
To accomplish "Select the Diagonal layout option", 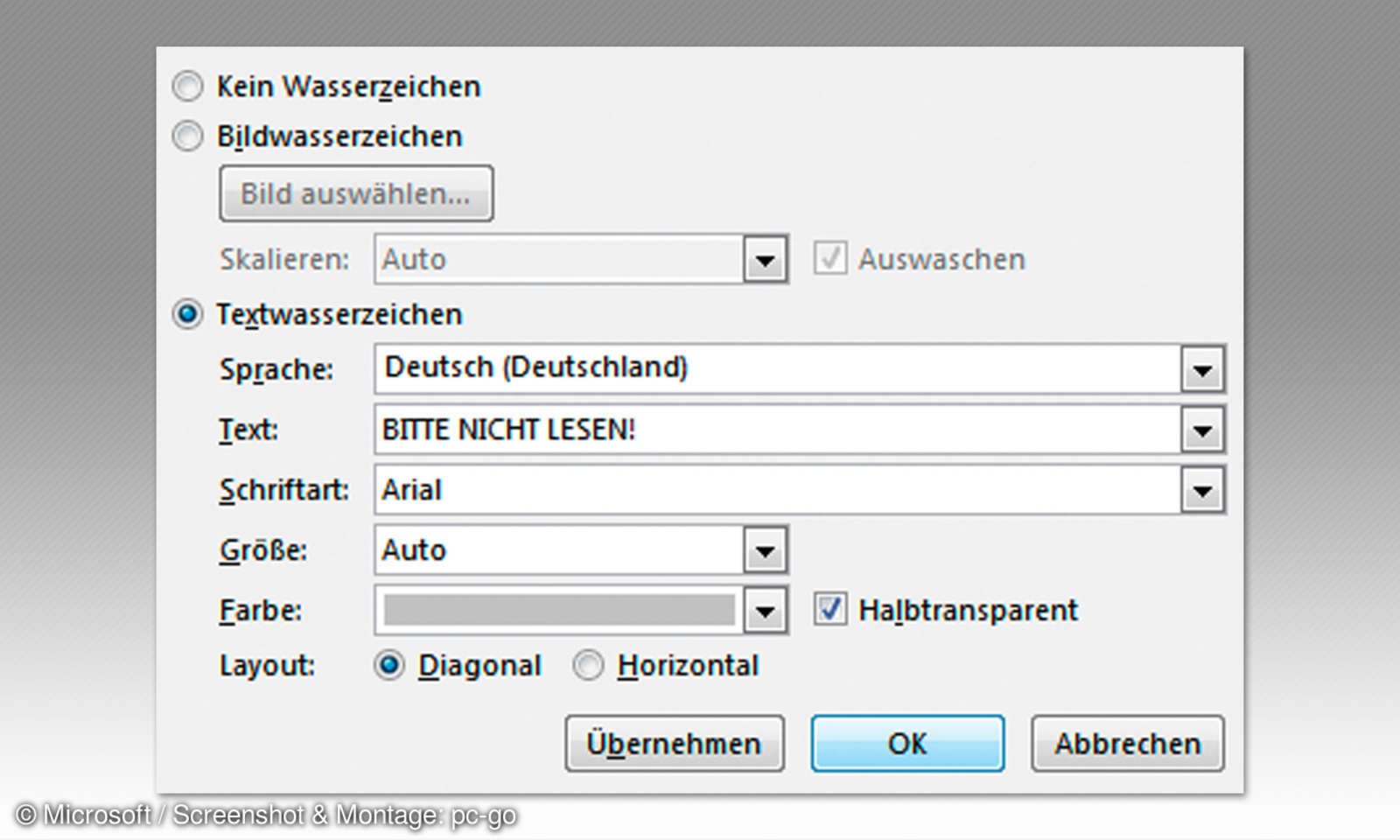I will coord(391,665).
